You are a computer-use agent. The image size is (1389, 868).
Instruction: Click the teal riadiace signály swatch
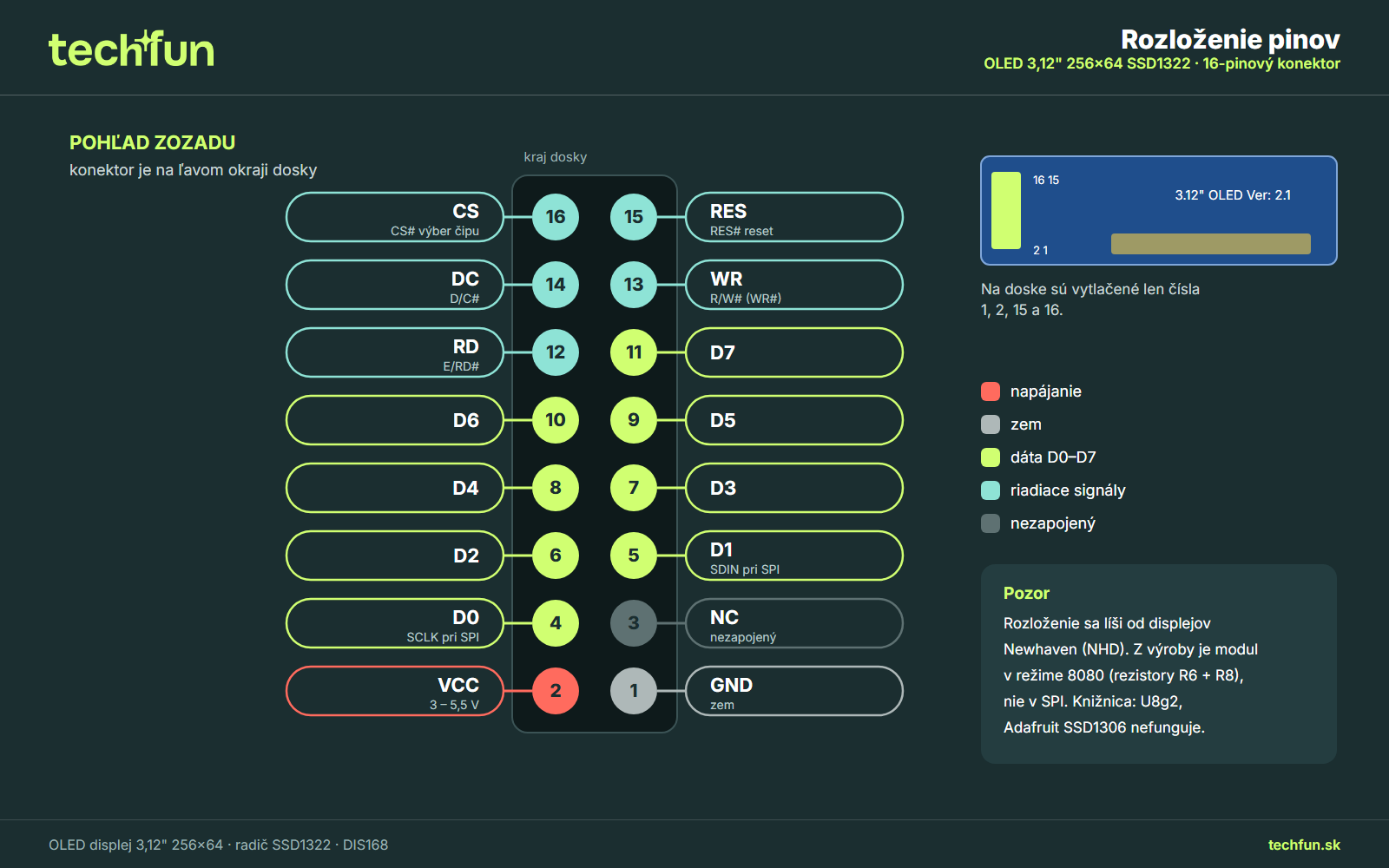tap(991, 490)
